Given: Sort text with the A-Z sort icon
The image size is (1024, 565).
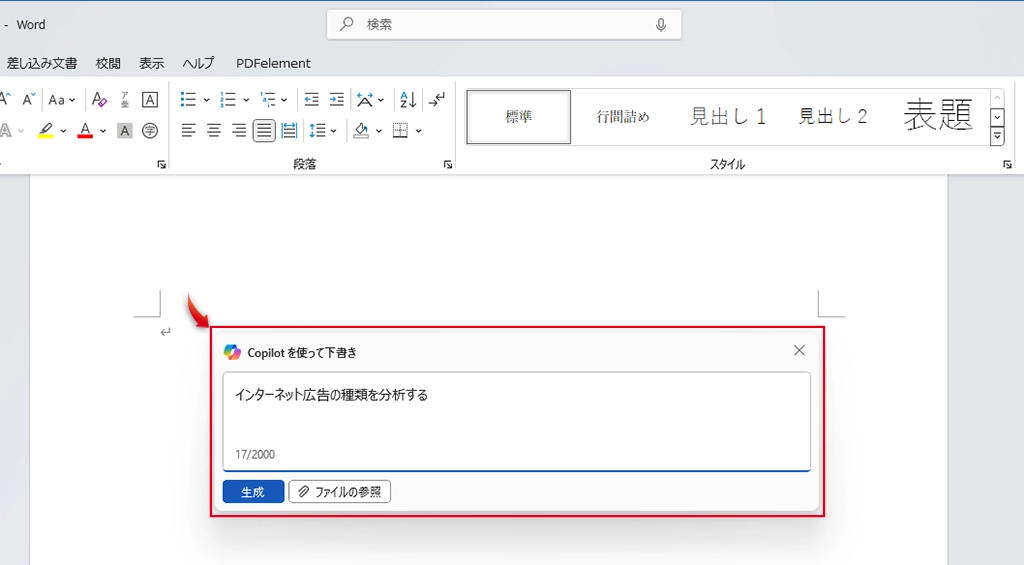Looking at the screenshot, I should [408, 99].
